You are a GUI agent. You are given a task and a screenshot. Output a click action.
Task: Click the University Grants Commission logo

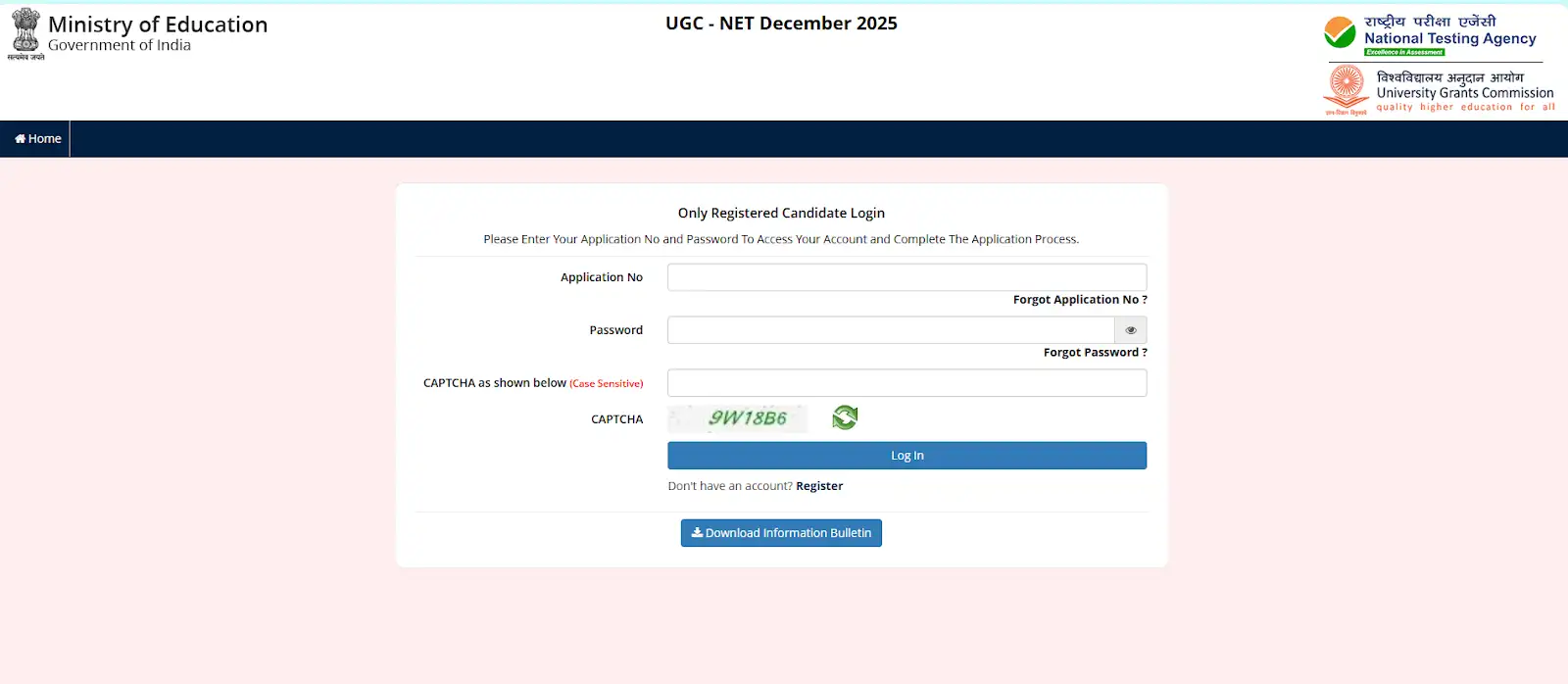click(1439, 91)
